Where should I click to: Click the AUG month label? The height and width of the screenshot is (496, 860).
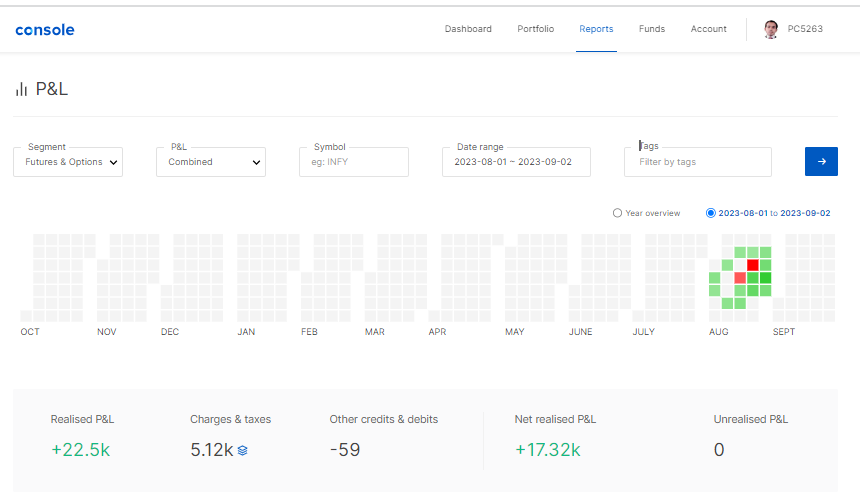(x=718, y=331)
